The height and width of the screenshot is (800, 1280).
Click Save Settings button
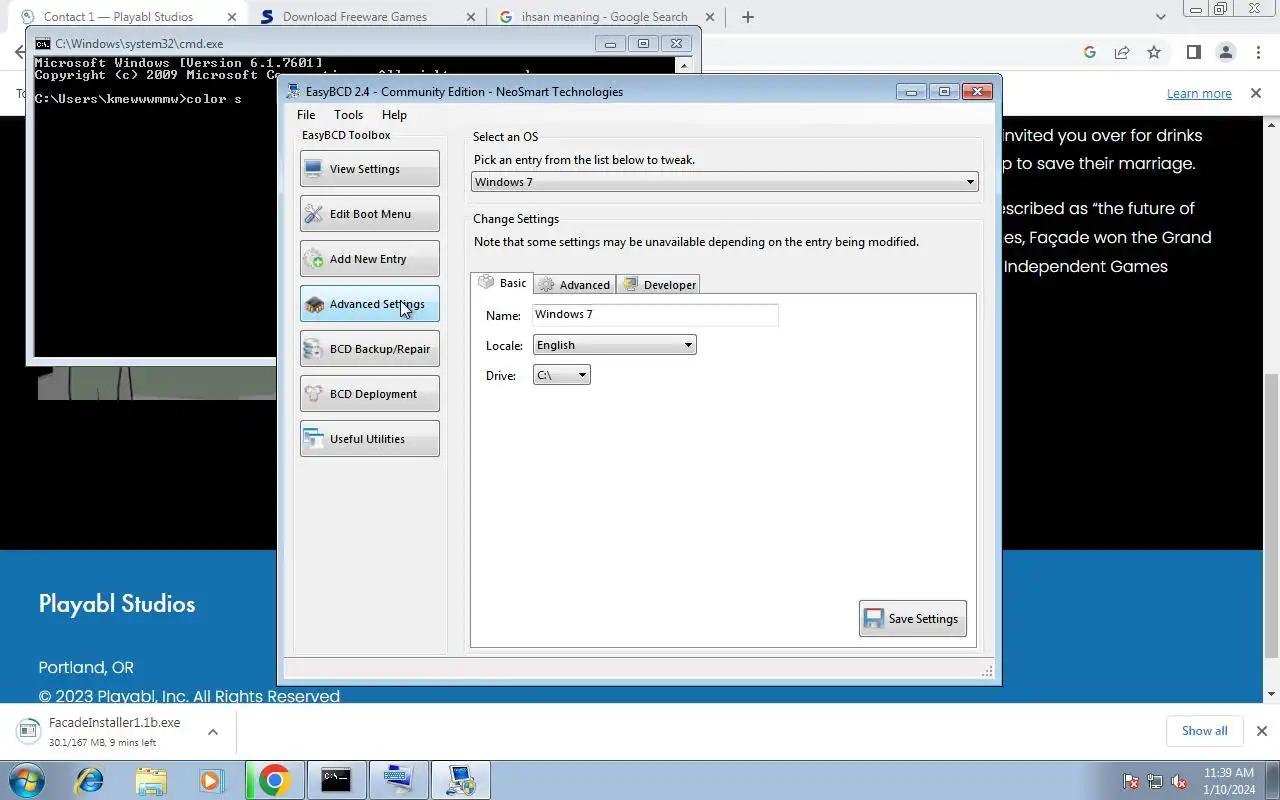[x=912, y=618]
